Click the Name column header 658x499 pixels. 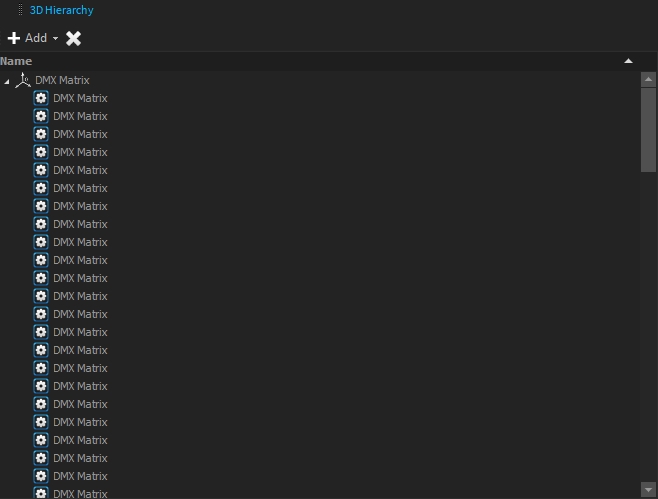point(17,61)
